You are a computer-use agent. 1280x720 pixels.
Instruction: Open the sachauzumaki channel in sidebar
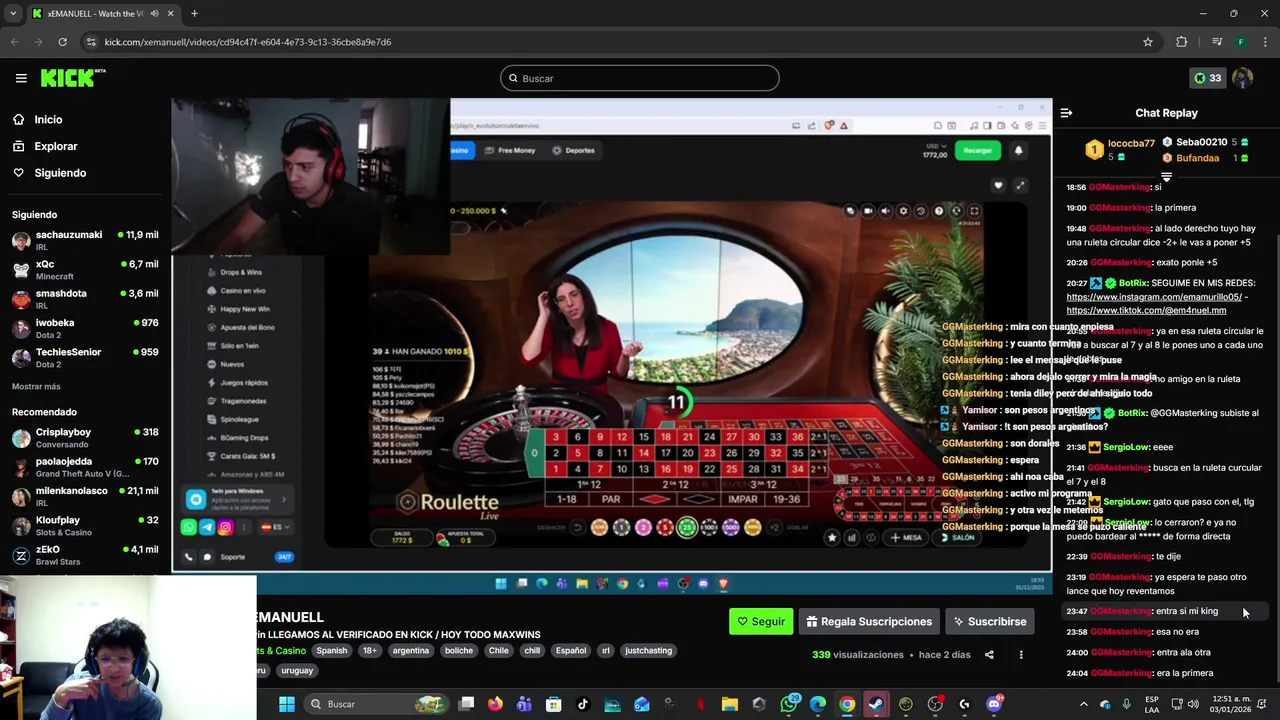point(85,241)
